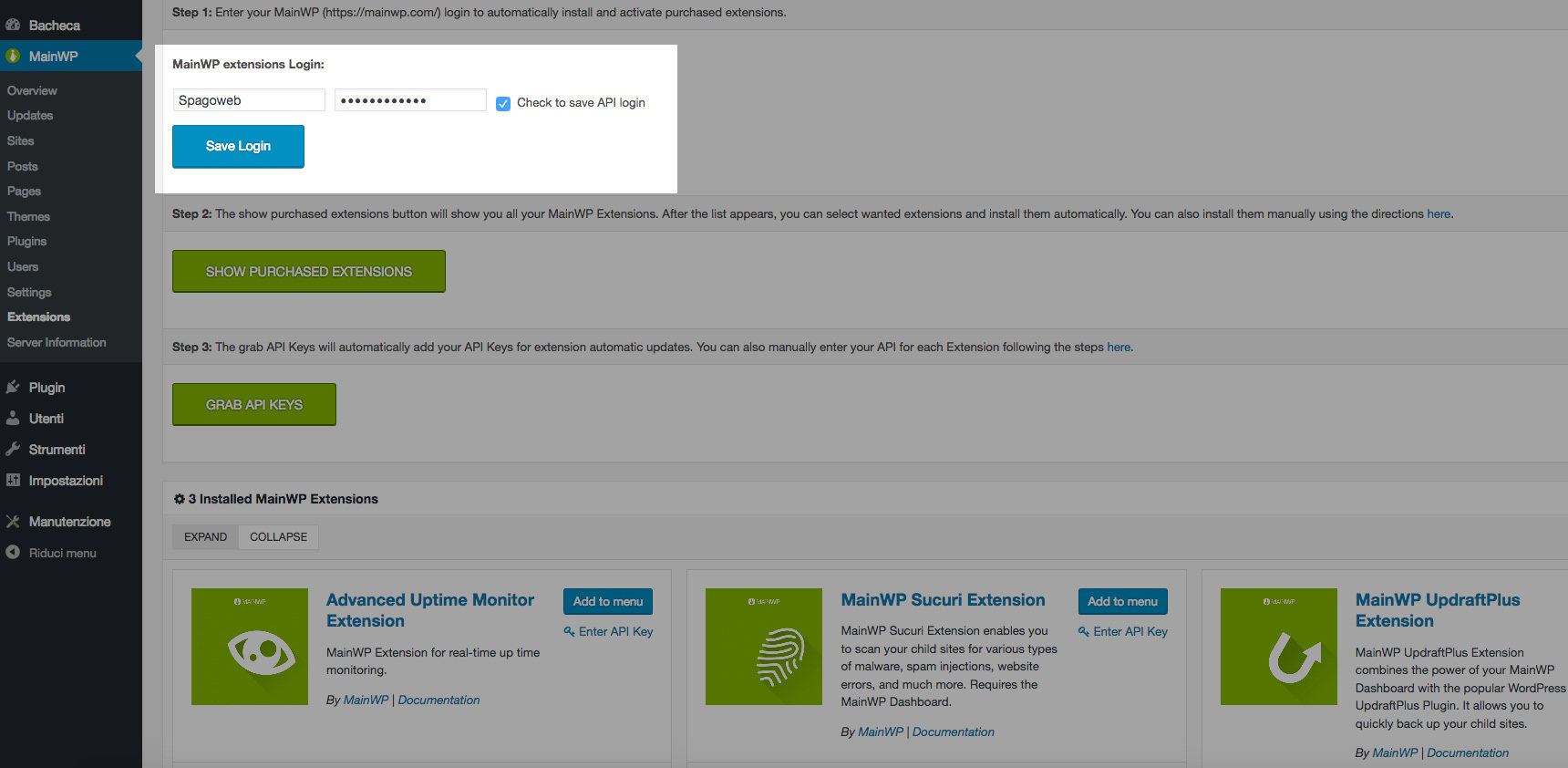Open the Pages submenu item
The image size is (1568, 768).
pos(24,191)
